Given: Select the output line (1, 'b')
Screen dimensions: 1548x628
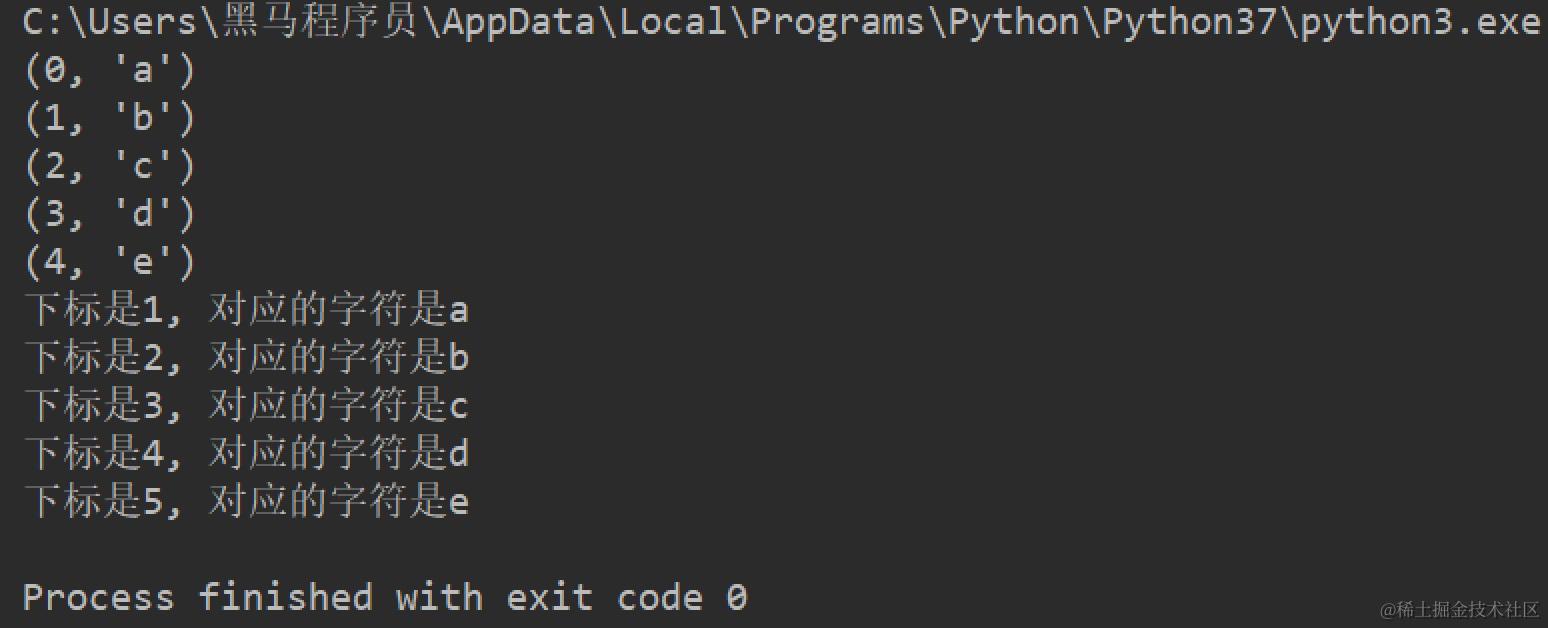Looking at the screenshot, I should pyautogui.click(x=110, y=119).
